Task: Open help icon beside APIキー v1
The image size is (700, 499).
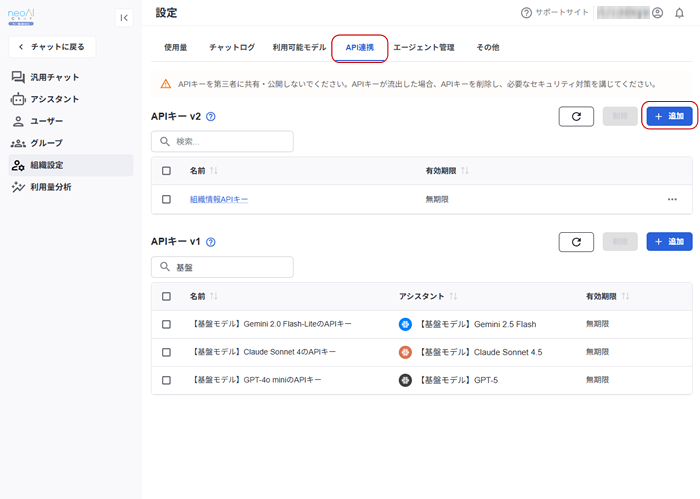Action: coord(211,242)
